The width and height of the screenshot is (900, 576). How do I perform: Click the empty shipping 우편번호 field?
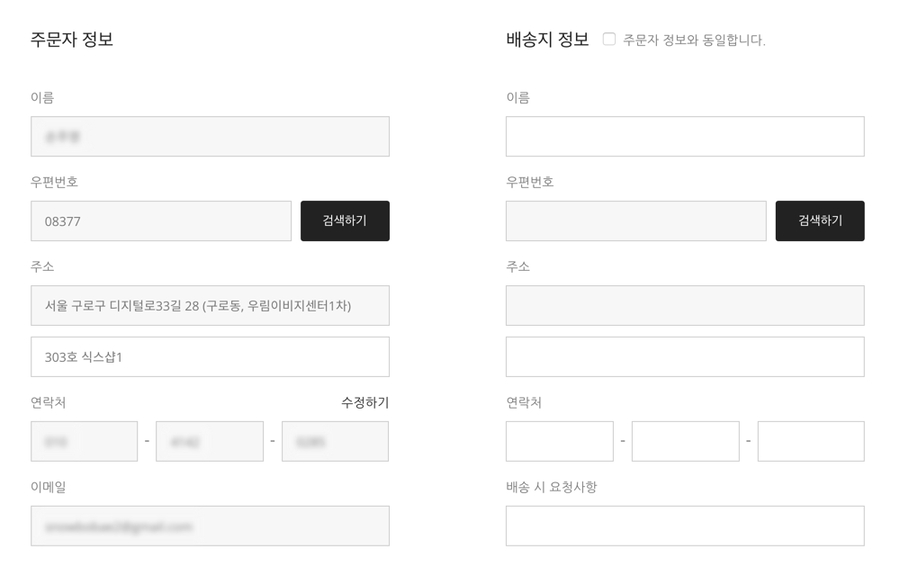(636, 221)
